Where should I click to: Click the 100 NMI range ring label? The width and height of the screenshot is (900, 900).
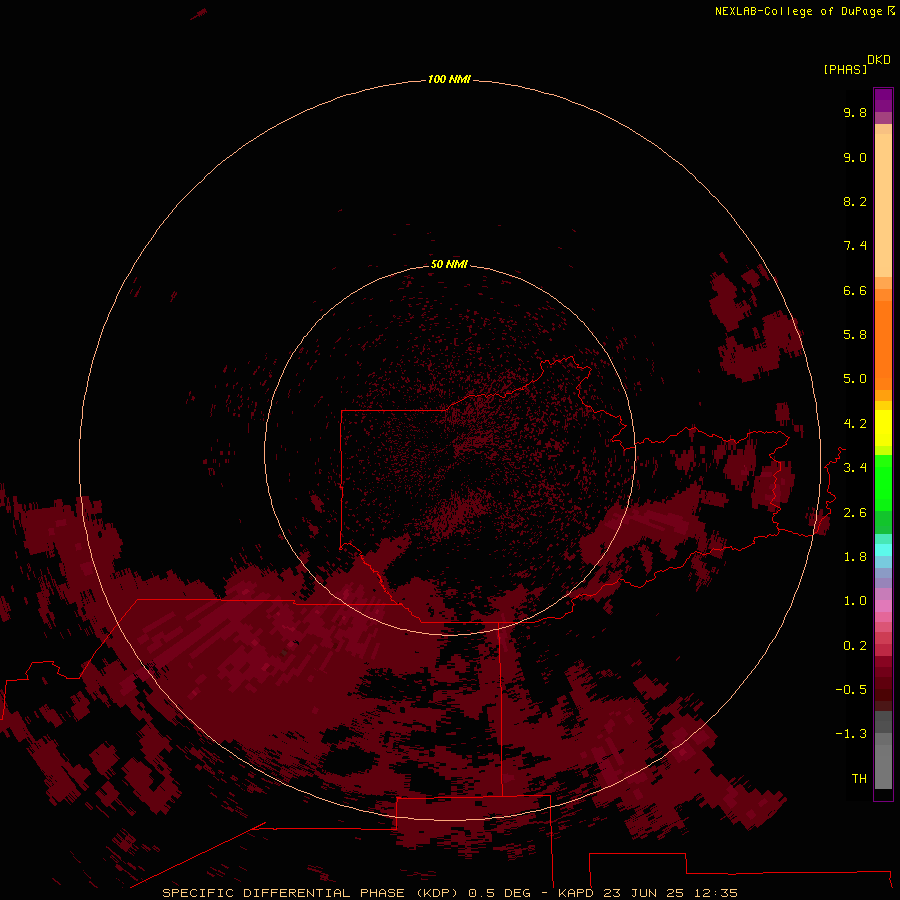(449, 79)
